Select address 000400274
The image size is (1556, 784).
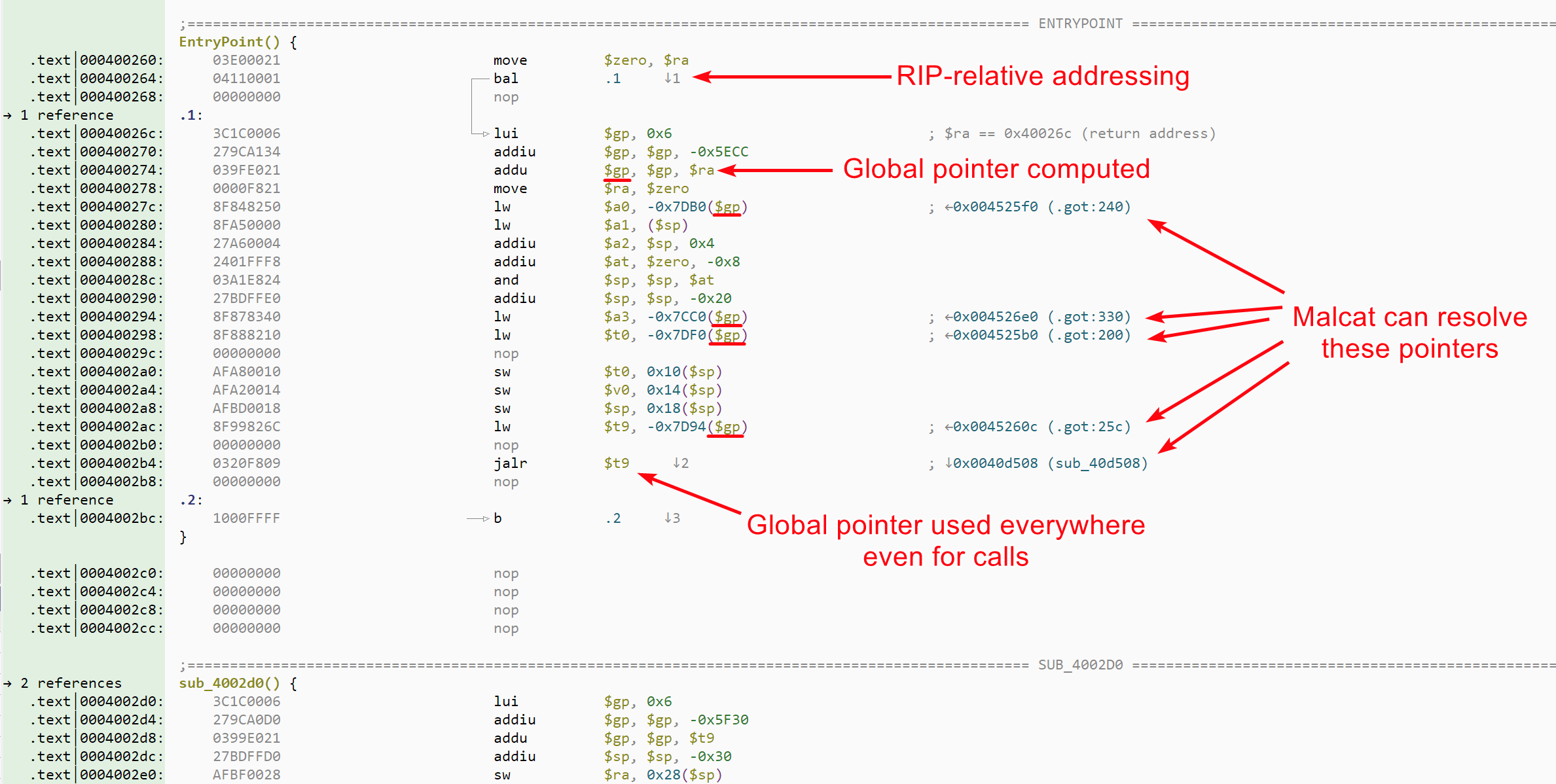[121, 170]
